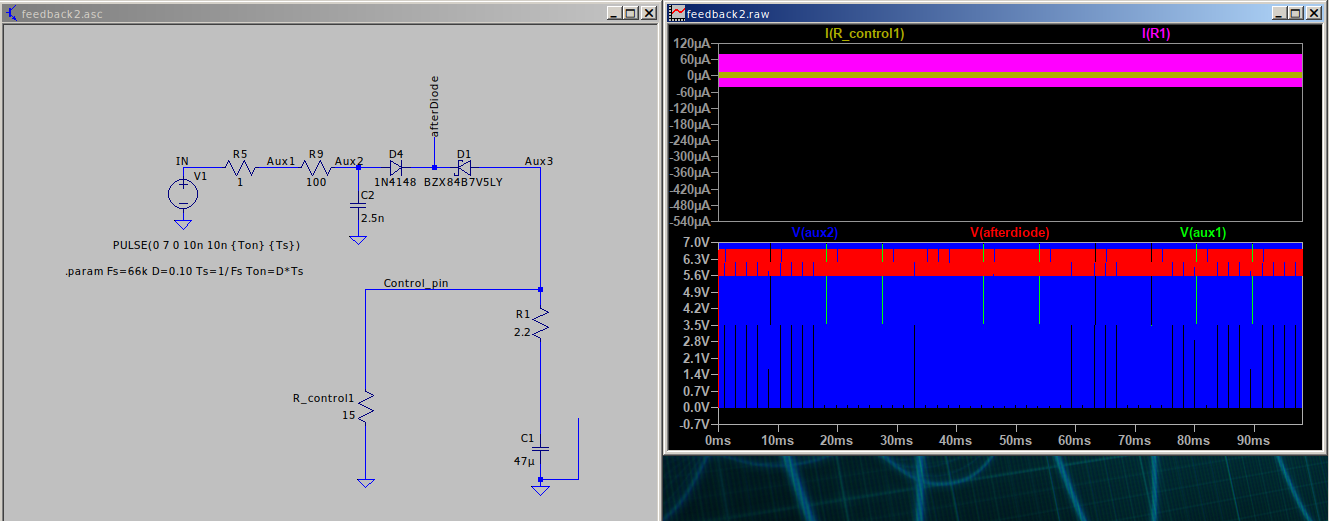Select the R5 resistor symbol
Viewport: 1330px width, 521px height.
coord(240,169)
